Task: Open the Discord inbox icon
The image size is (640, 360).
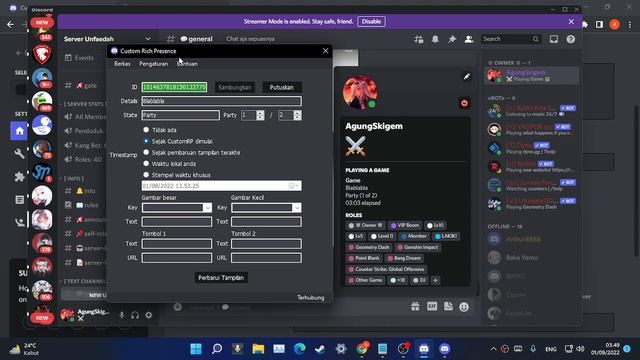Action: [553, 39]
